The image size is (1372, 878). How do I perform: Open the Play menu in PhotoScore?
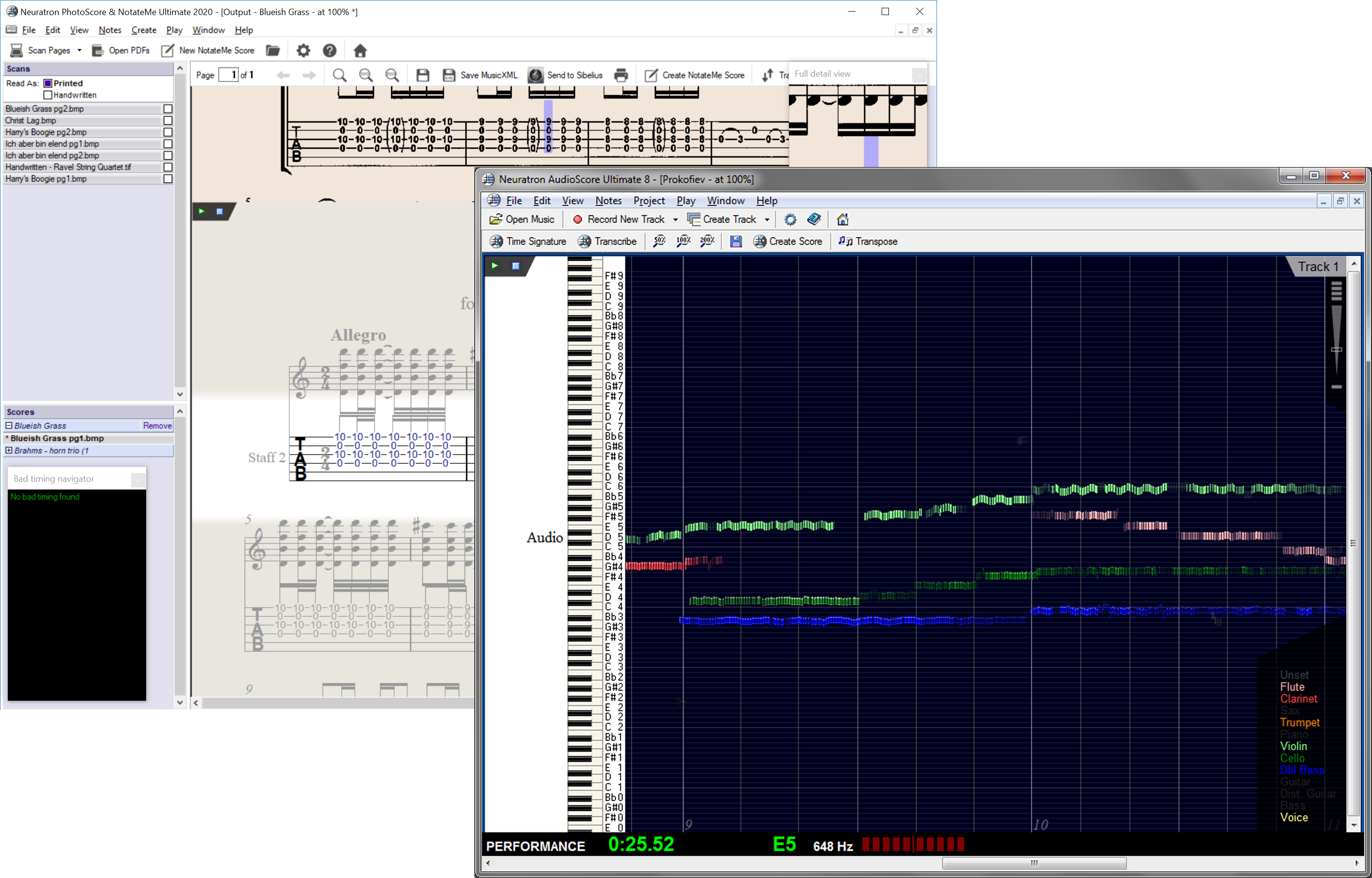click(x=174, y=30)
